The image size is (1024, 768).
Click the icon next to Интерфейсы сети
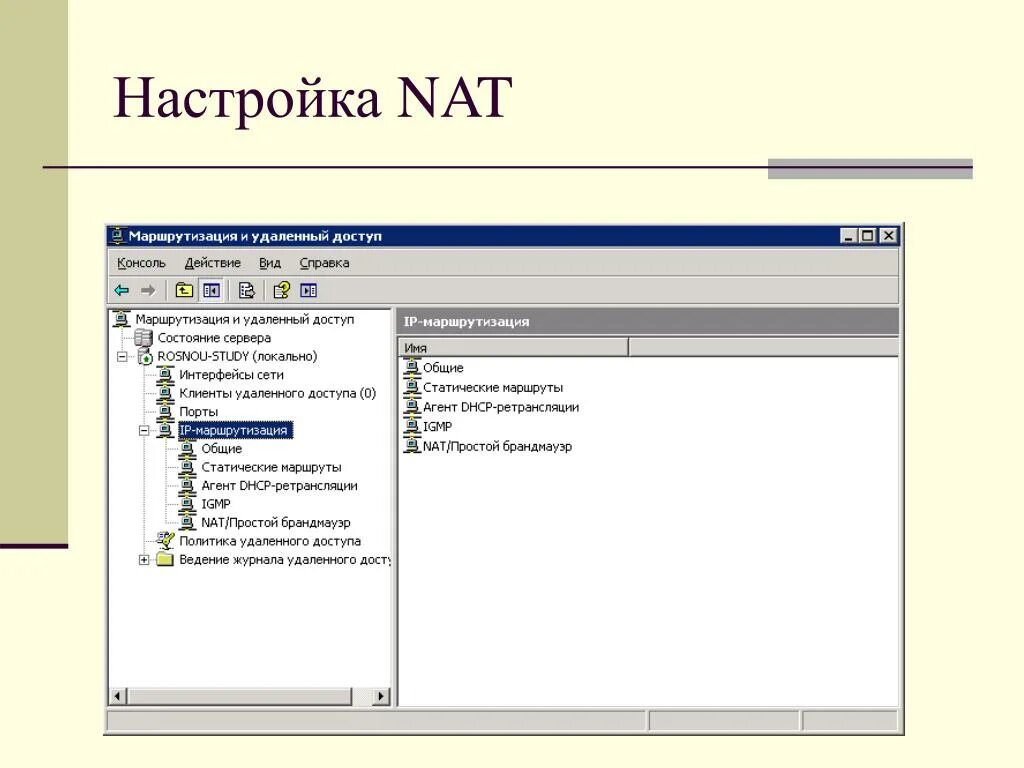point(165,374)
